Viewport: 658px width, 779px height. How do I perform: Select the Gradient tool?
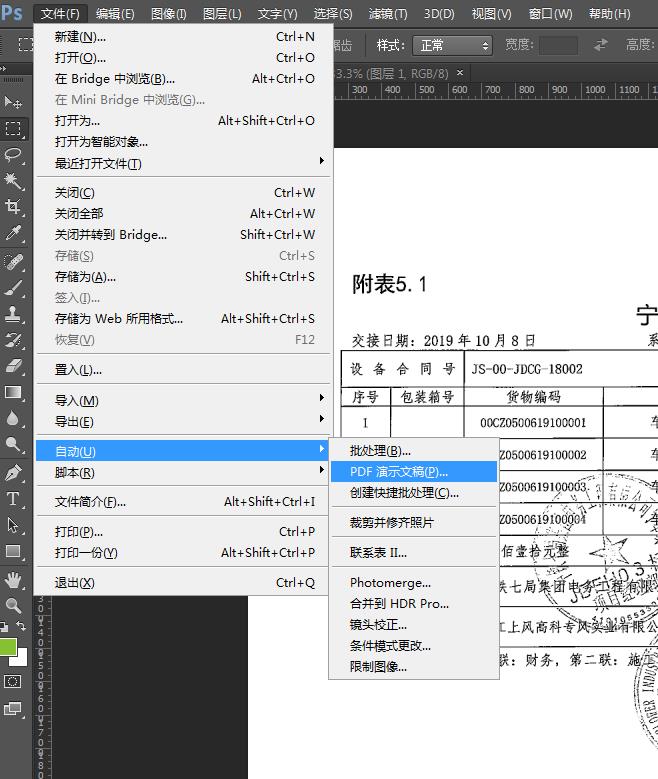tap(12, 392)
